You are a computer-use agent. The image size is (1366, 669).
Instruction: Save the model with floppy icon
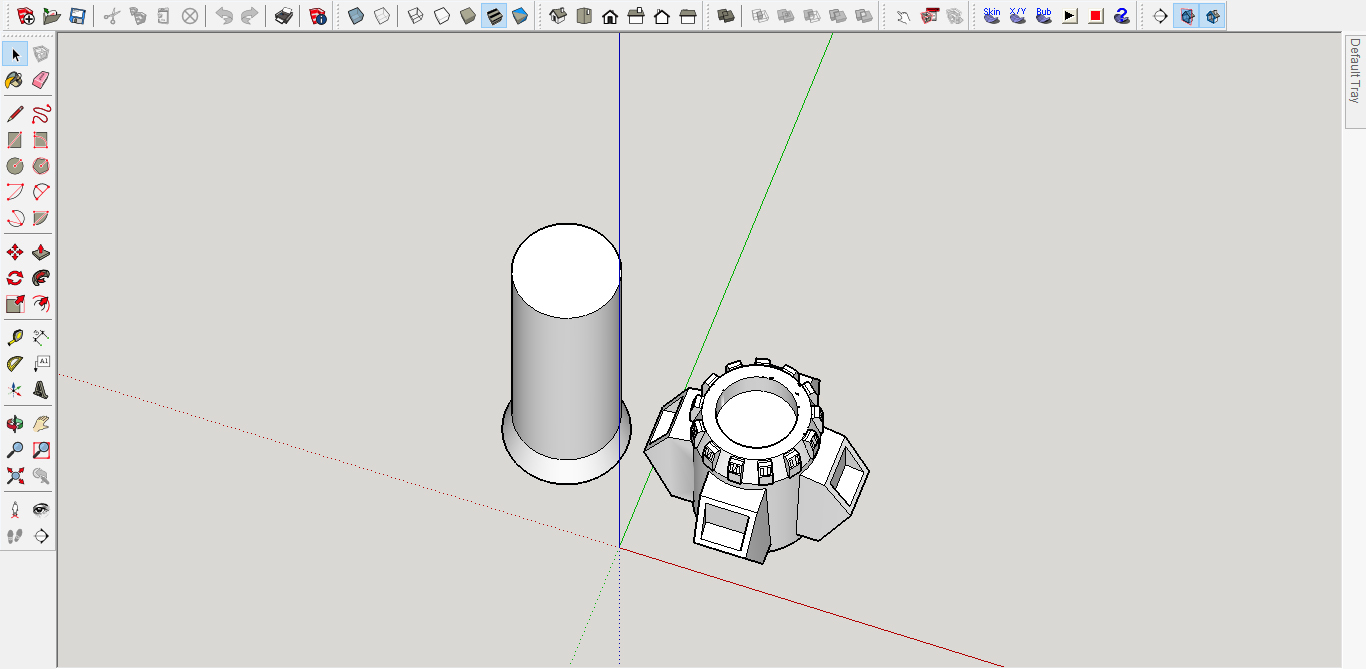[x=78, y=16]
